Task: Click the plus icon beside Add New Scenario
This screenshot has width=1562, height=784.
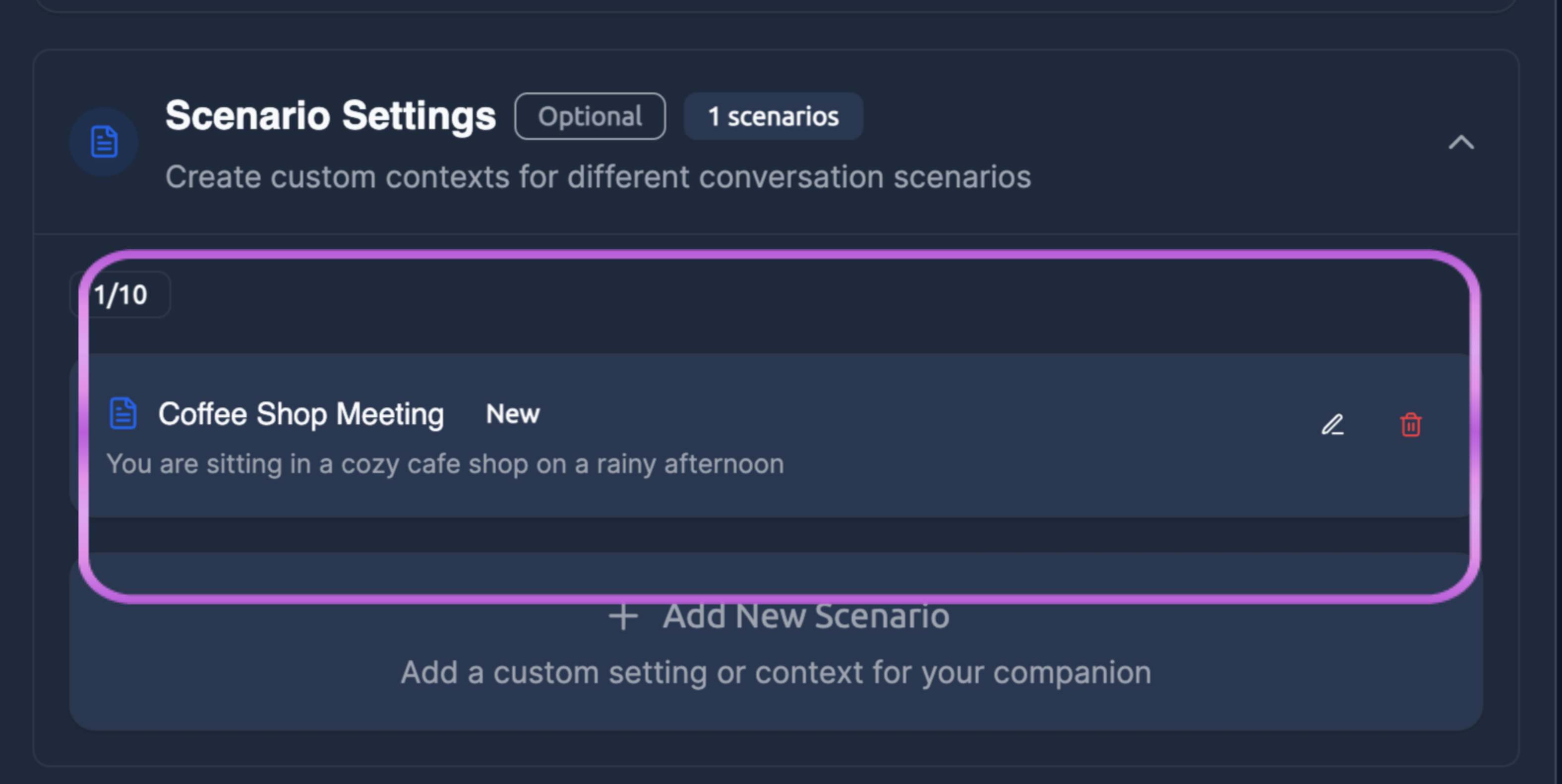Action: tap(623, 616)
